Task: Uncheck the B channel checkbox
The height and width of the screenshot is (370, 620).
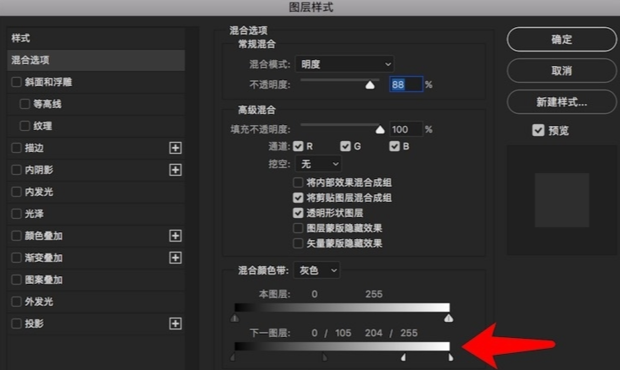Action: [x=394, y=146]
